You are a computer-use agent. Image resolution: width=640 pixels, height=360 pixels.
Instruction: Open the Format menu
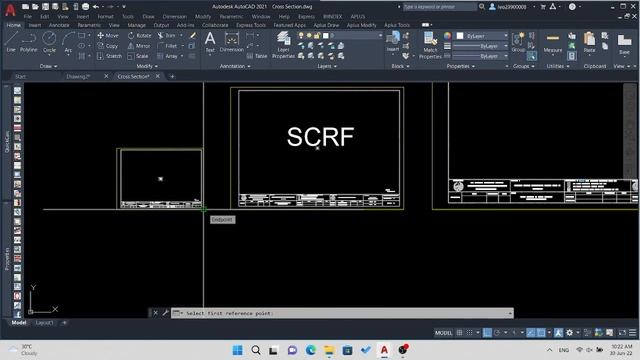pyautogui.click(x=105, y=17)
